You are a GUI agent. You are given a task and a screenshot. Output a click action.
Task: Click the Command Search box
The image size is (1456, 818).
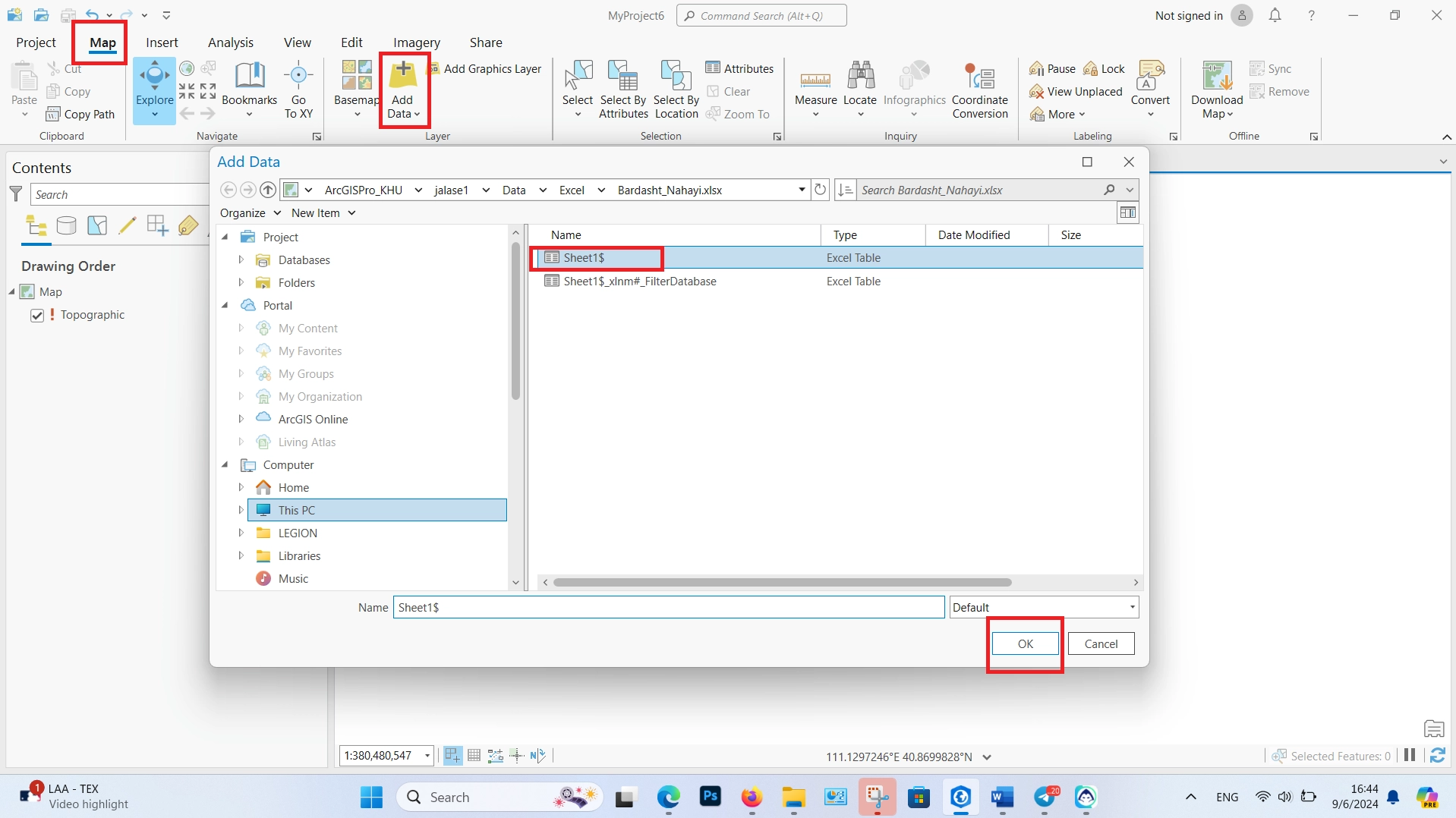click(761, 15)
